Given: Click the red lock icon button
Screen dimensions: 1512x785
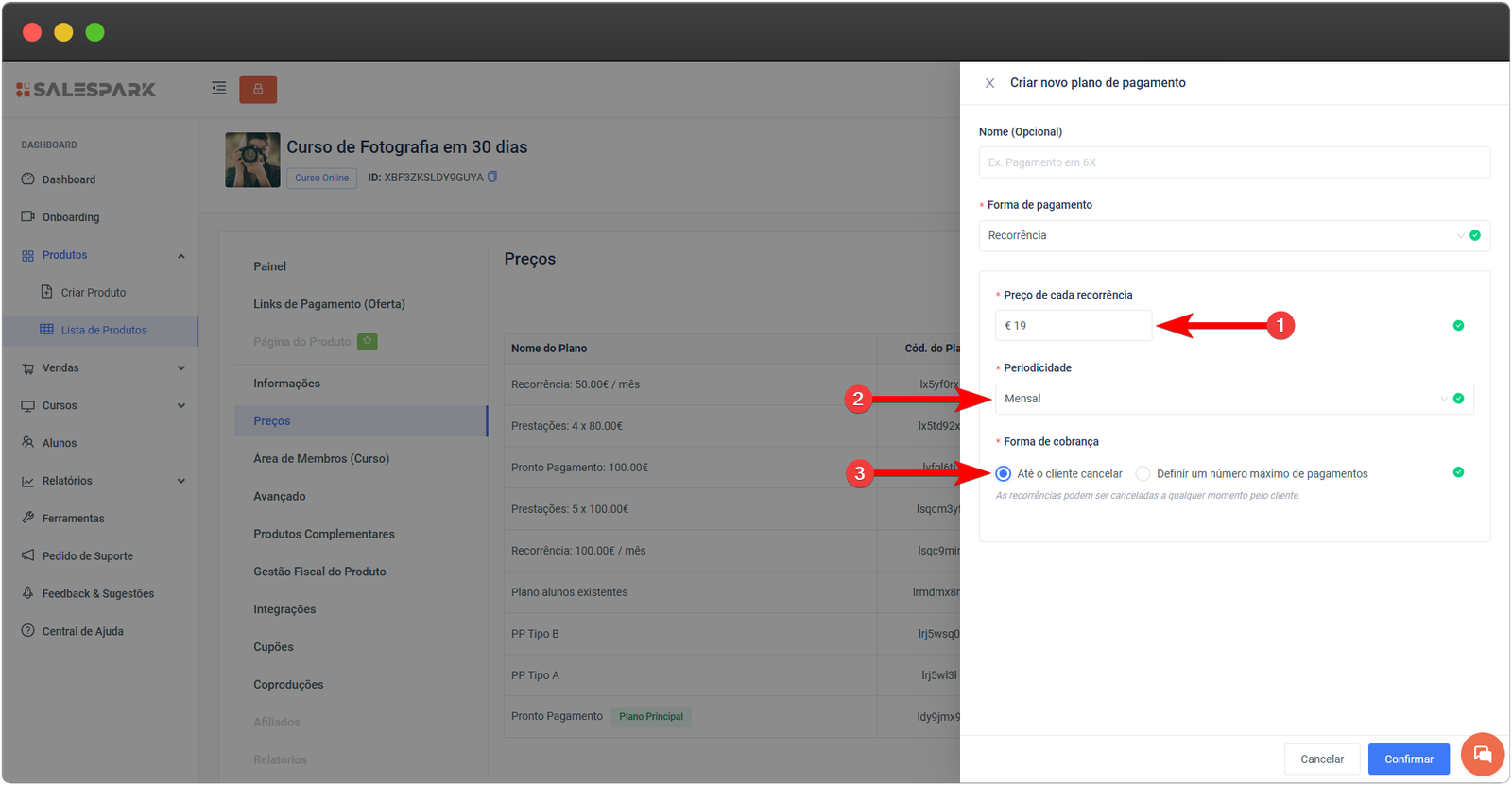Looking at the screenshot, I should click(258, 89).
